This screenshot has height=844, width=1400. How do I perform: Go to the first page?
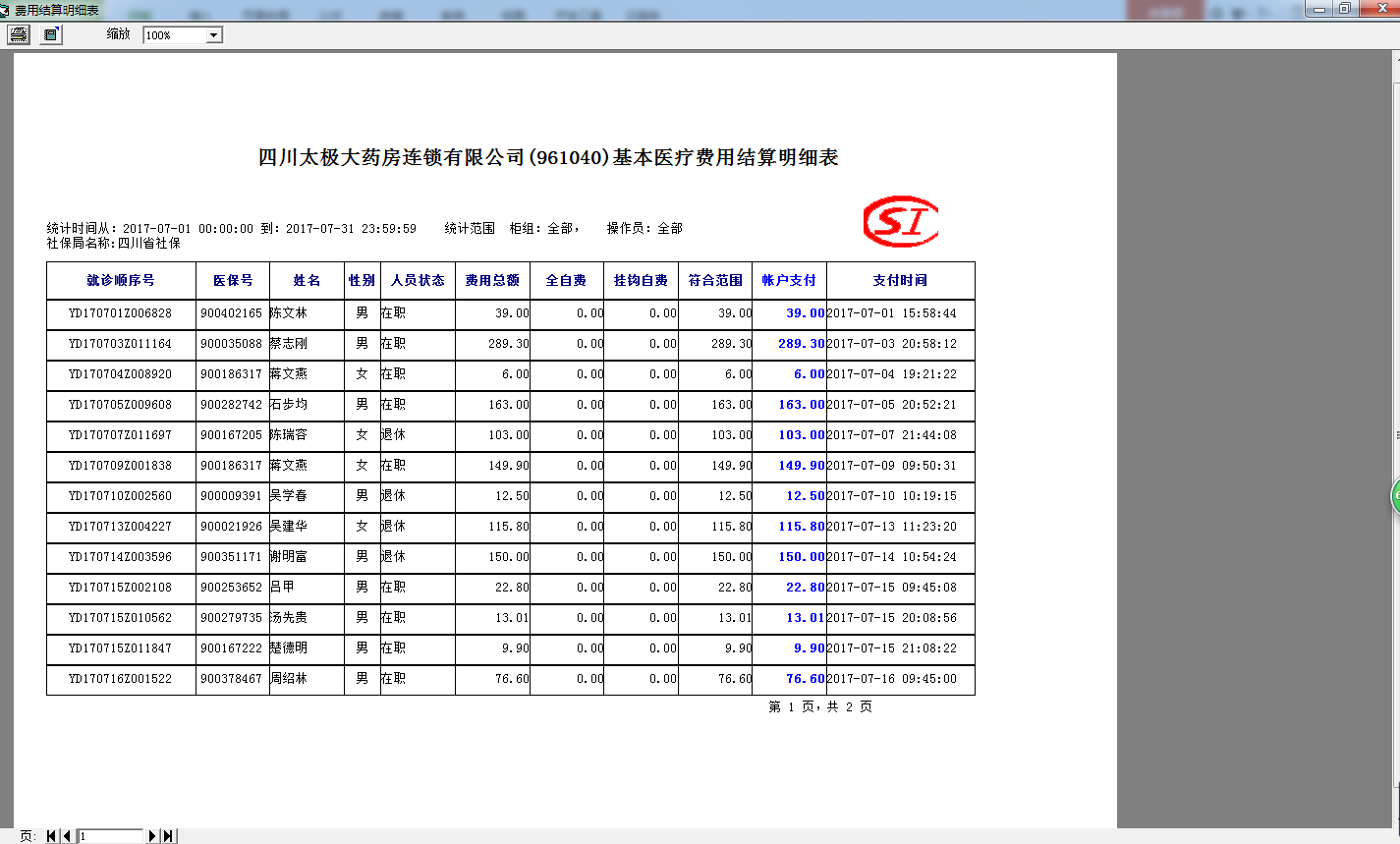coord(52,836)
